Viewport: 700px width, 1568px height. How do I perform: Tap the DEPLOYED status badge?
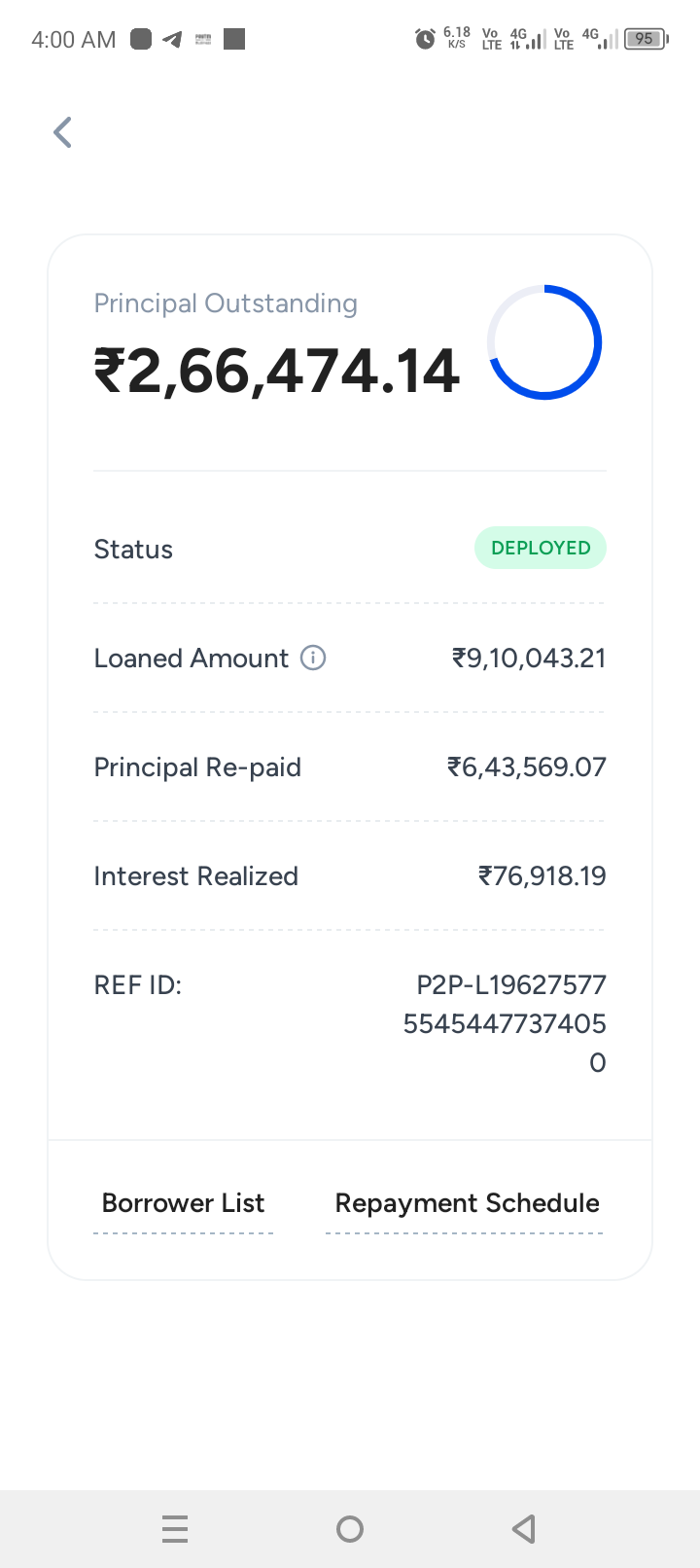point(540,549)
